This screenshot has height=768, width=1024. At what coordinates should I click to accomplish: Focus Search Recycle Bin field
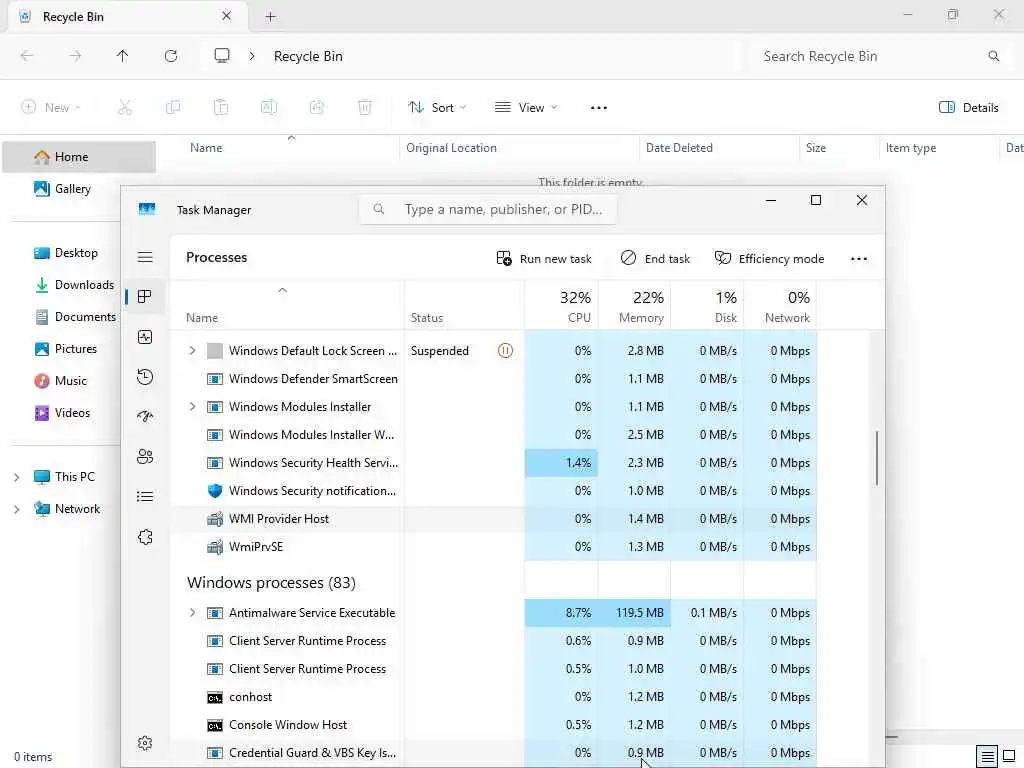click(x=878, y=56)
